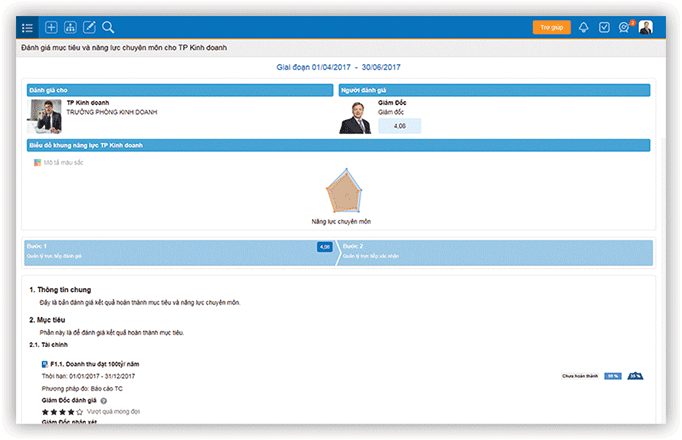This screenshot has height=440, width=682.
Task: Click the TP Kinh doanh employee photo
Action: click(x=45, y=116)
